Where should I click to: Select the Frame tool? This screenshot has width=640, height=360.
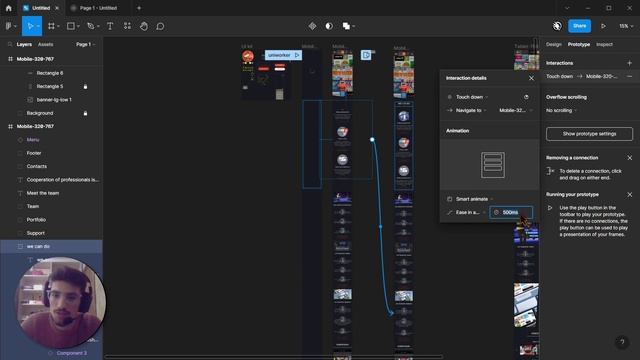point(51,26)
